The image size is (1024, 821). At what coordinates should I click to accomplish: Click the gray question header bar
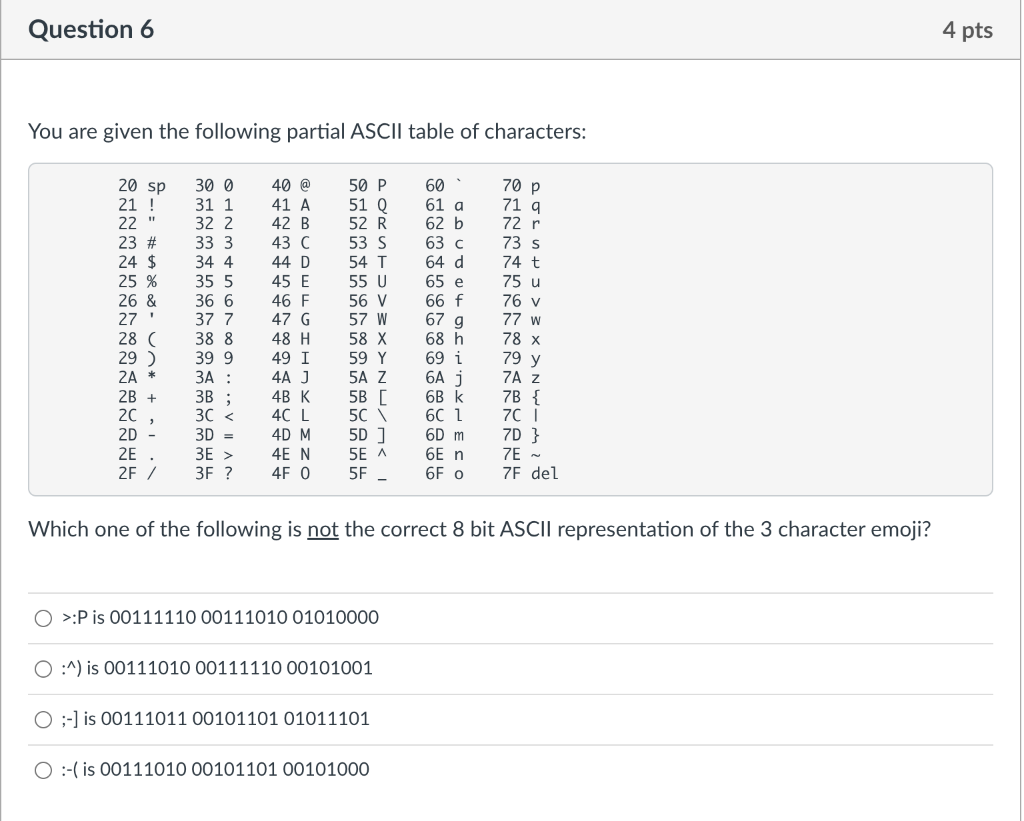[512, 29]
